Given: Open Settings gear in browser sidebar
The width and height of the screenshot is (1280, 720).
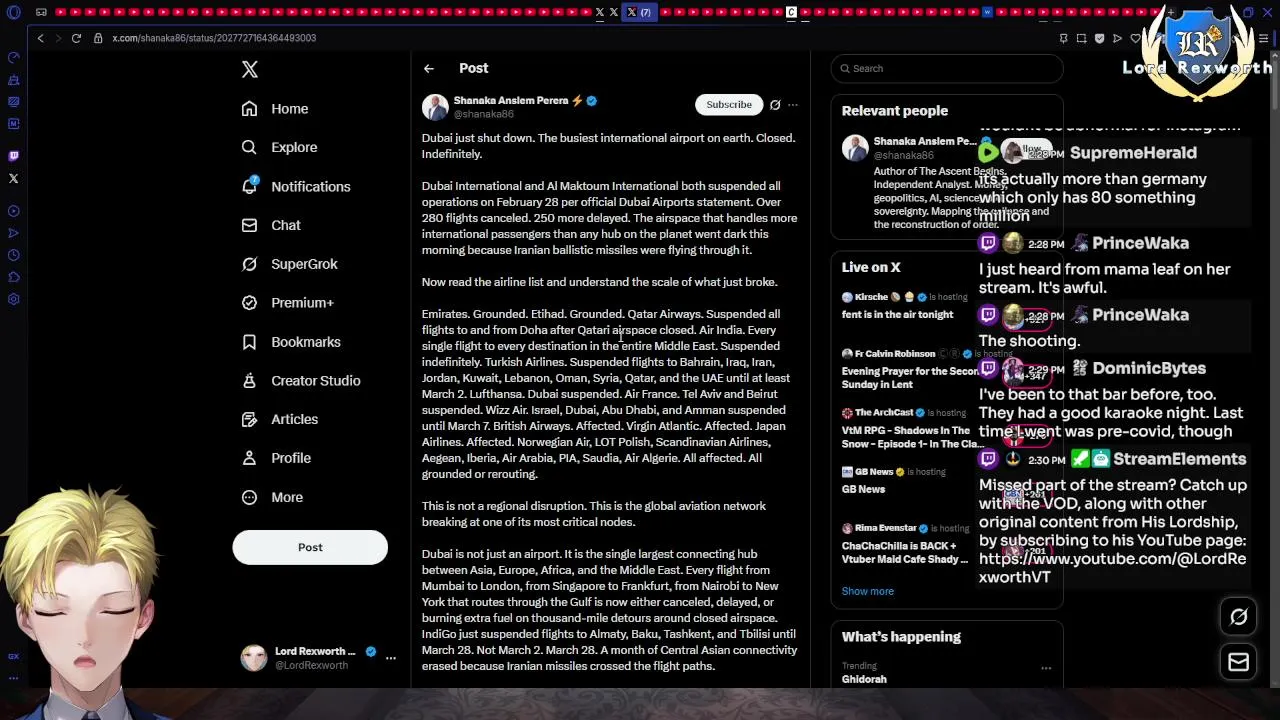Looking at the screenshot, I should (x=13, y=299).
